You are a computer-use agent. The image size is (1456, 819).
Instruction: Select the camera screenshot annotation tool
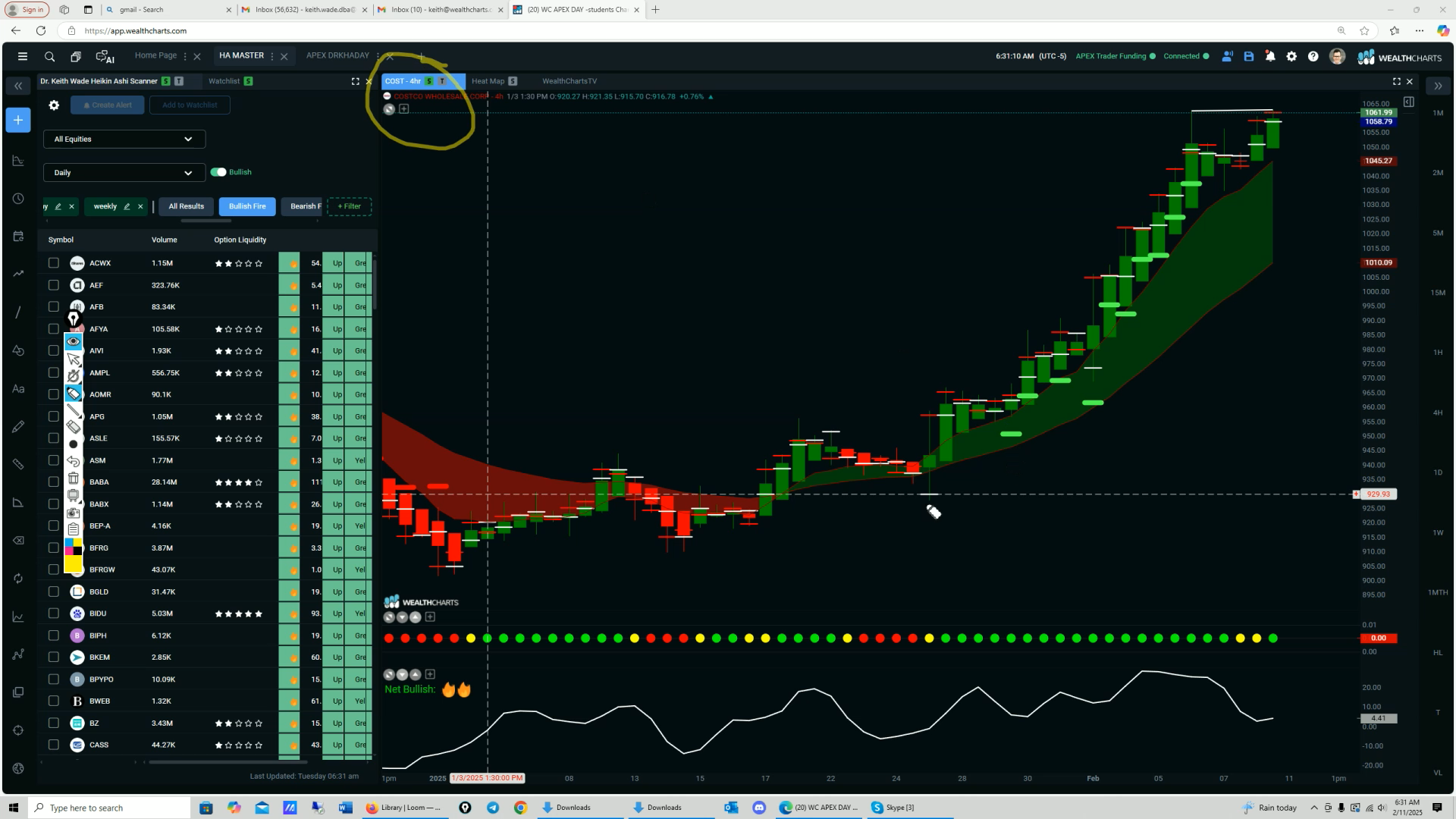click(74, 513)
